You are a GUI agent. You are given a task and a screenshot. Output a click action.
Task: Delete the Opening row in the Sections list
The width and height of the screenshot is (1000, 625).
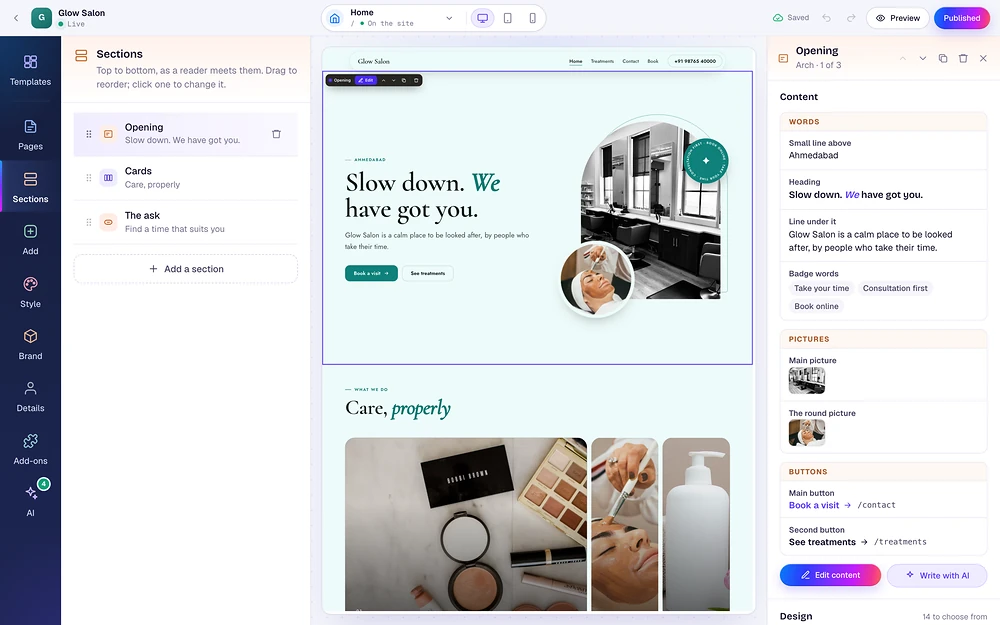point(276,134)
